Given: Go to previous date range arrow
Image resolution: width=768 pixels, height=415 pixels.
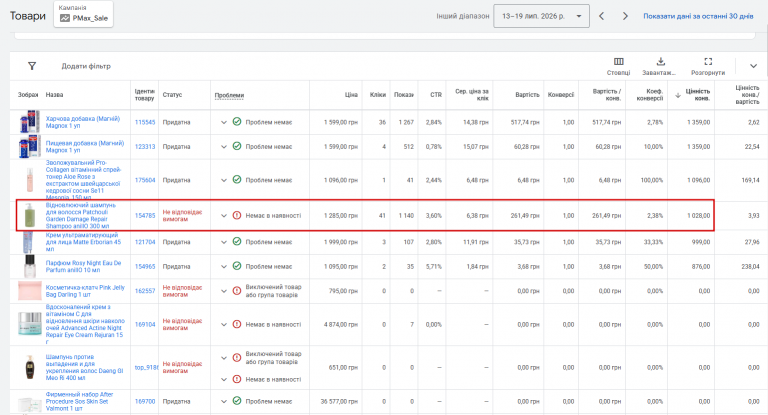Looking at the screenshot, I should [x=601, y=16].
